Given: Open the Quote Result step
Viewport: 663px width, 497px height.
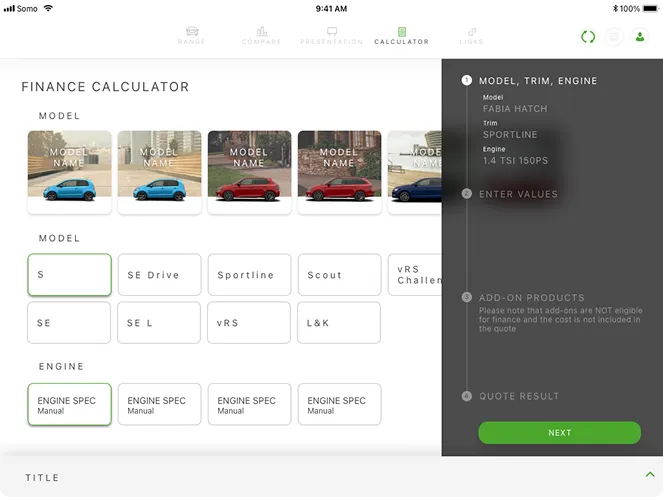Looking at the screenshot, I should [519, 396].
